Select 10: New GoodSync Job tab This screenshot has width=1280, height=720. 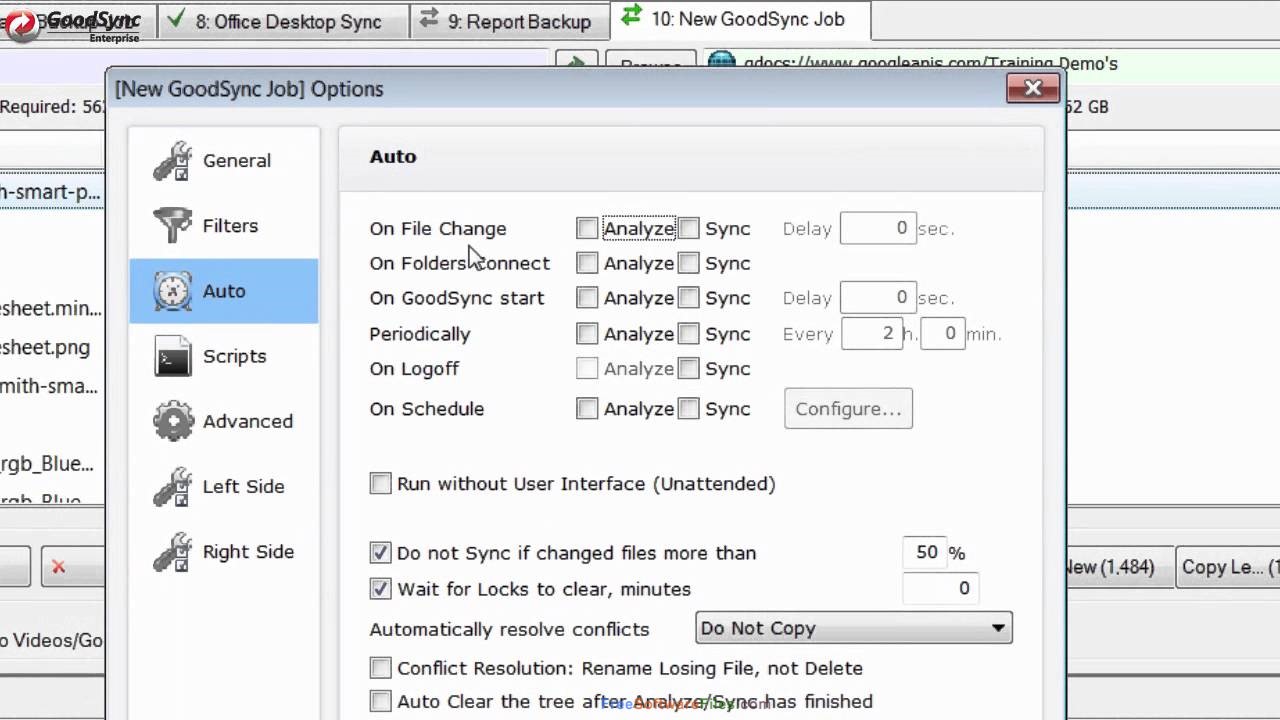pos(740,19)
